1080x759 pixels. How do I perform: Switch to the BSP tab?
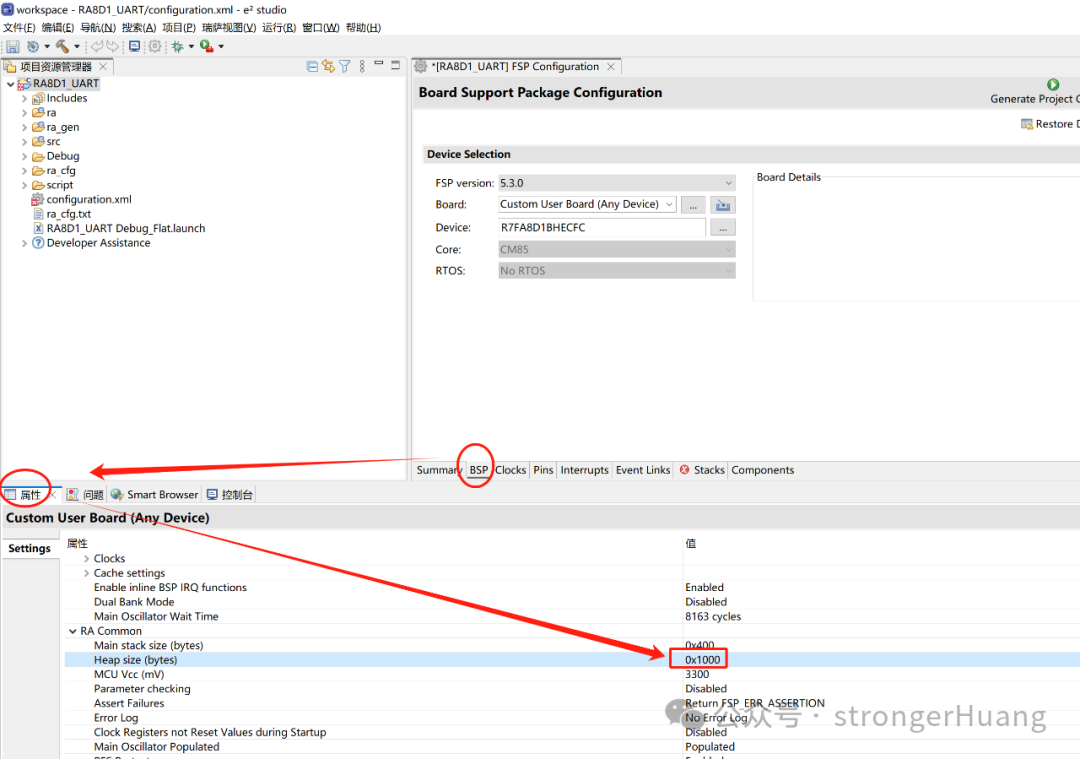coord(479,470)
